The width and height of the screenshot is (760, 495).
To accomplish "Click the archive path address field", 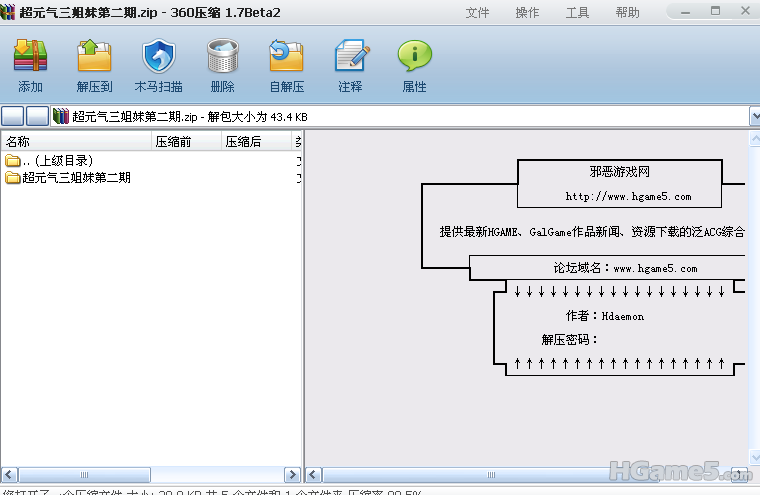I will pos(400,116).
